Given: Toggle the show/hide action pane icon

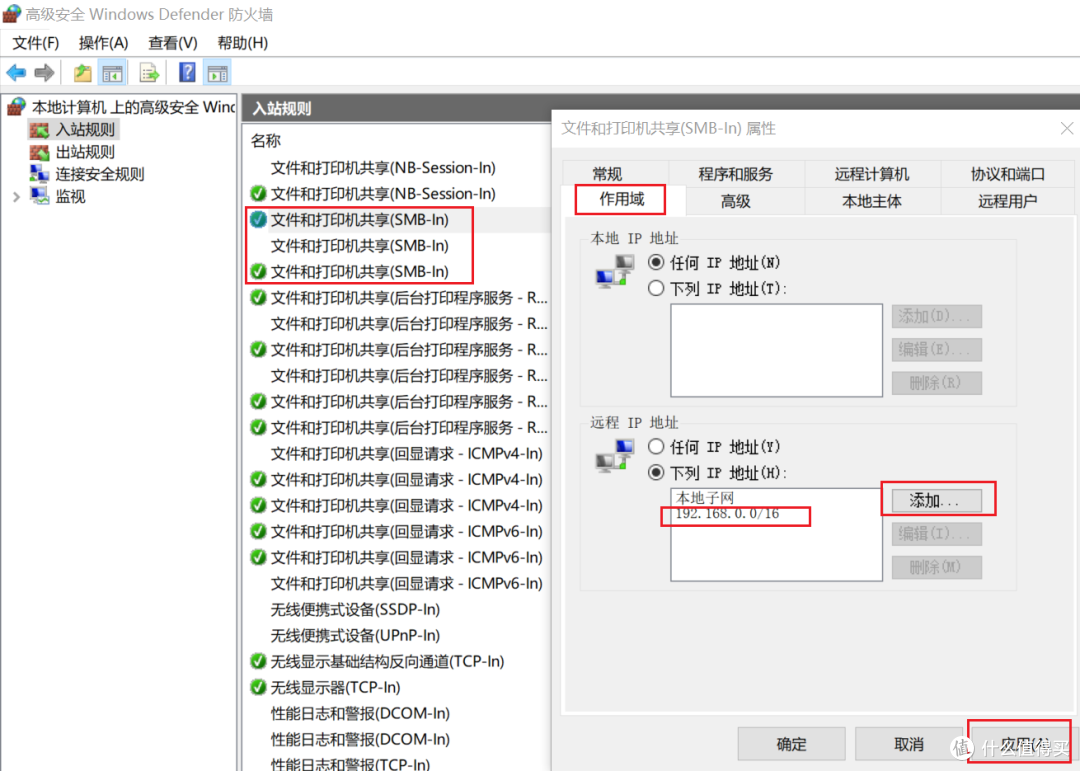Looking at the screenshot, I should point(218,72).
